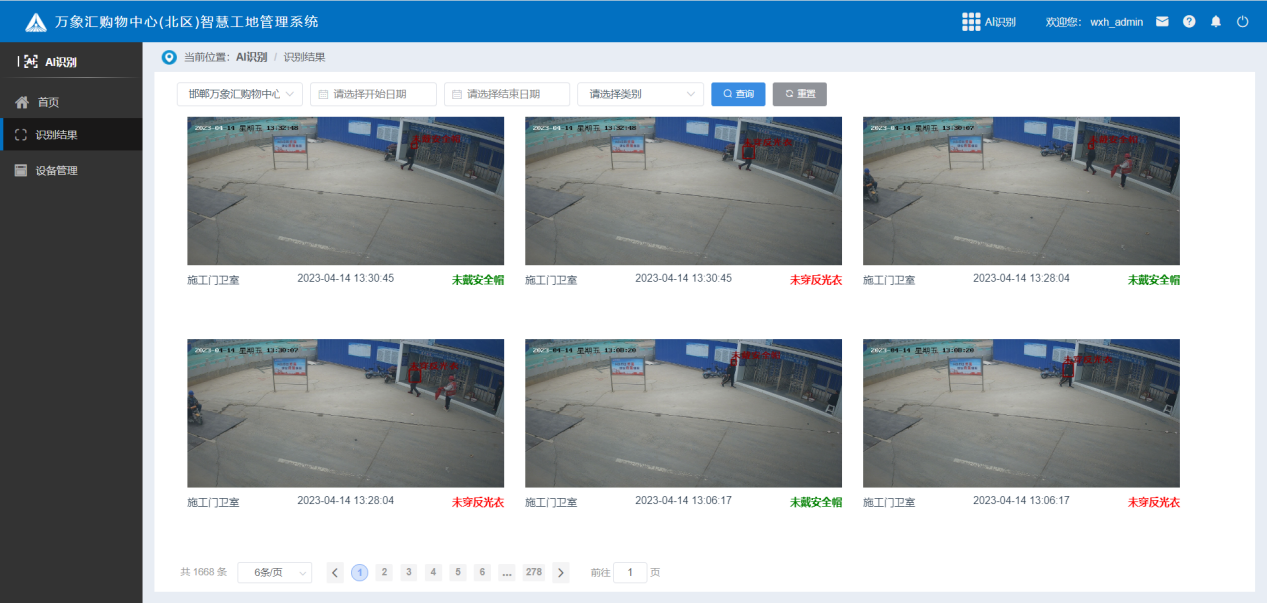1267x603 pixels.
Task: Click the power logout icon
Action: coord(1243,21)
